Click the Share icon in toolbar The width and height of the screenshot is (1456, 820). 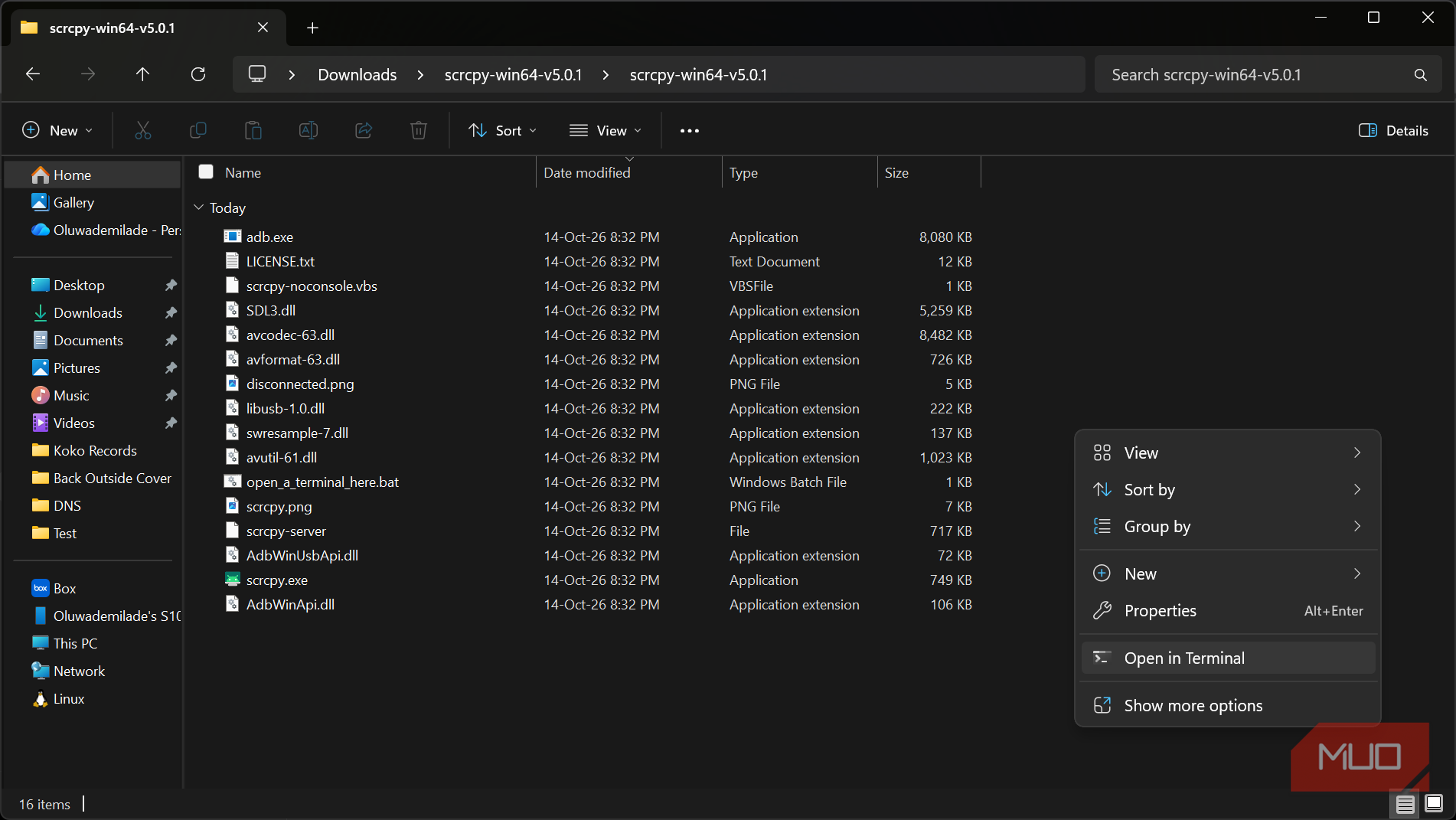click(363, 130)
